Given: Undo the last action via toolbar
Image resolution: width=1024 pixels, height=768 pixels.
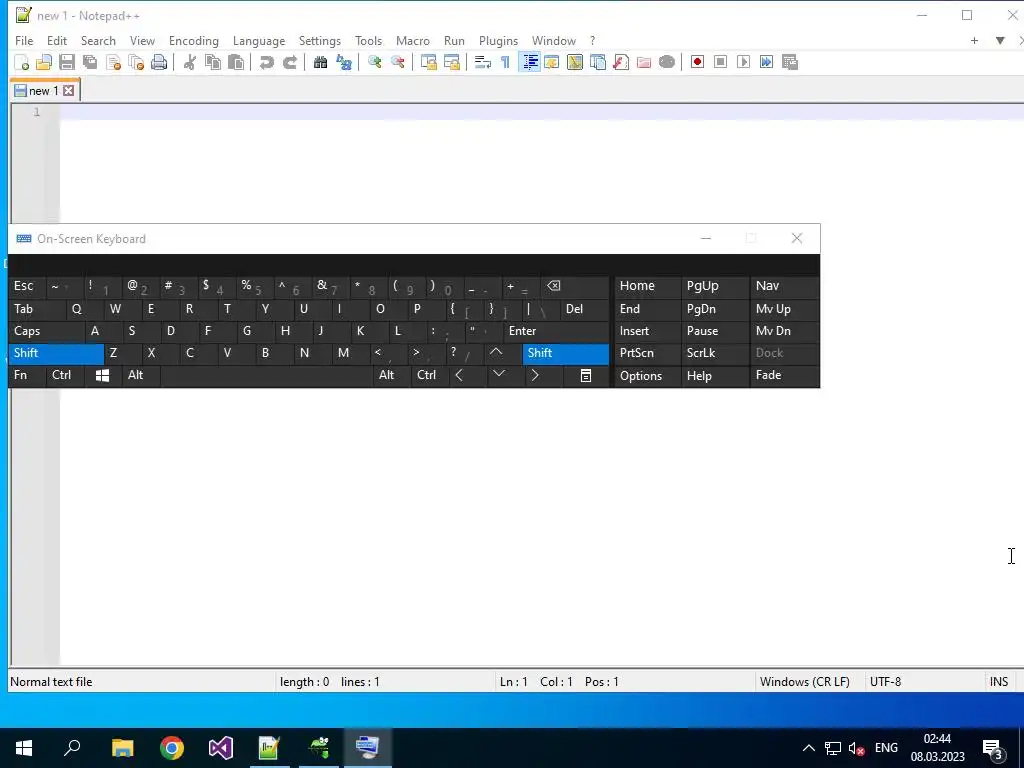Looking at the screenshot, I should tap(266, 62).
